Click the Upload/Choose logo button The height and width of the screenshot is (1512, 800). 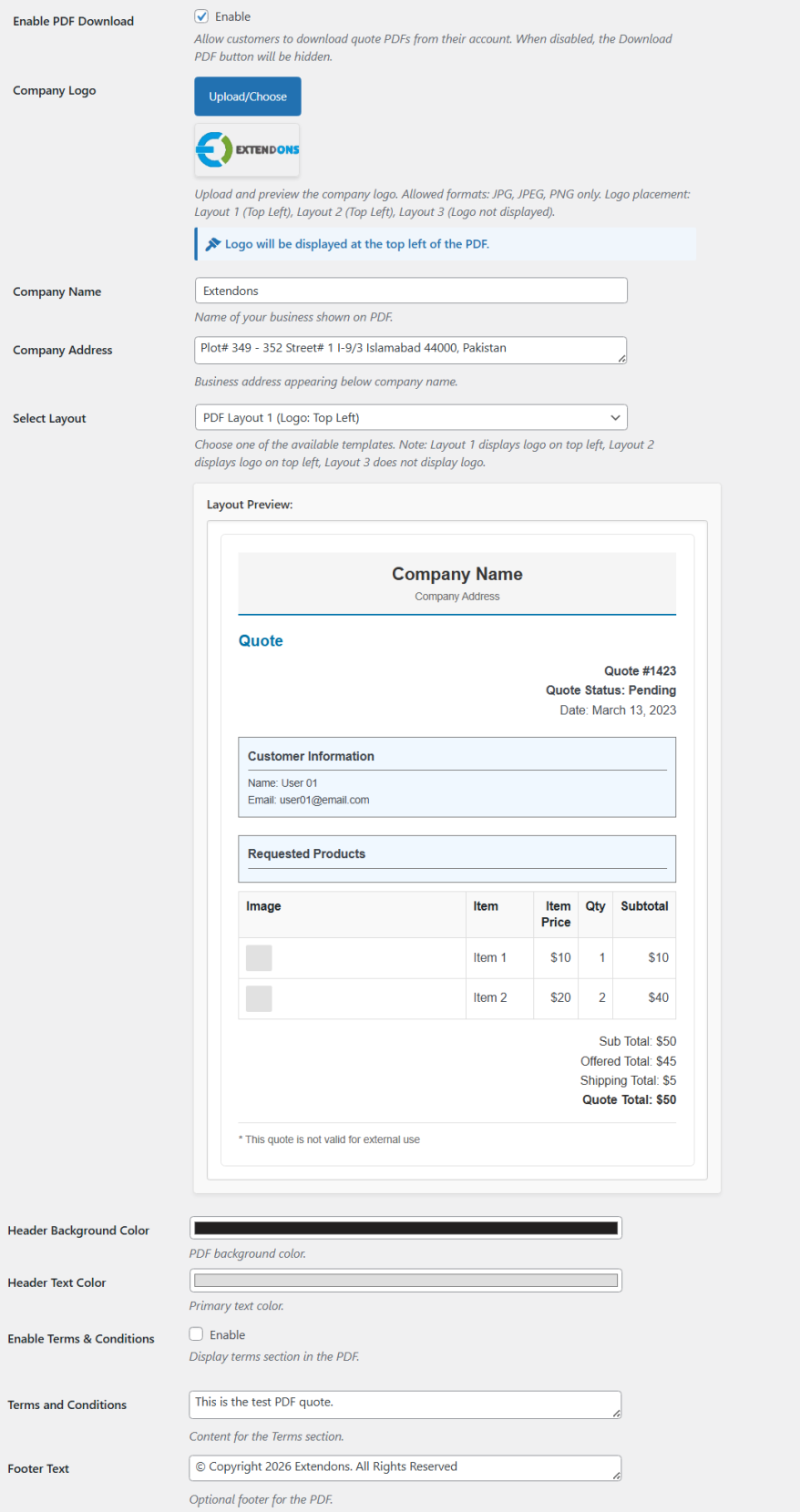(248, 97)
